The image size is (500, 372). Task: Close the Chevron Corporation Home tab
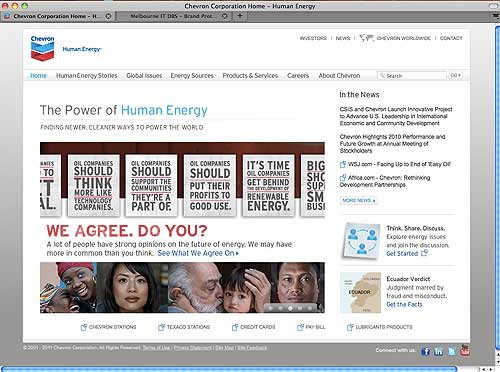tap(108, 16)
